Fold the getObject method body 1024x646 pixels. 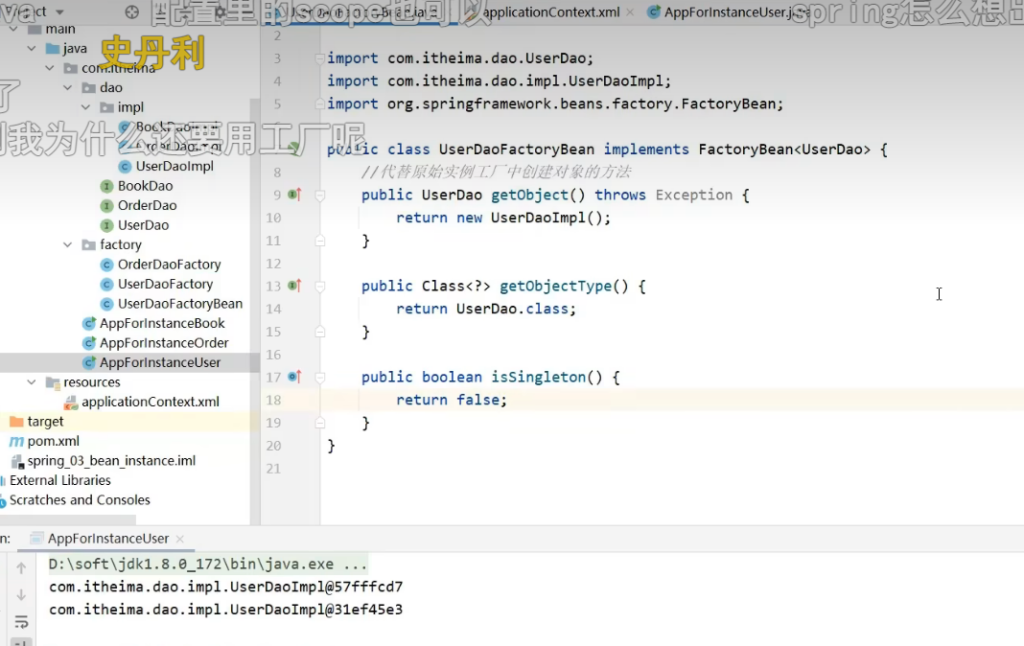click(320, 196)
